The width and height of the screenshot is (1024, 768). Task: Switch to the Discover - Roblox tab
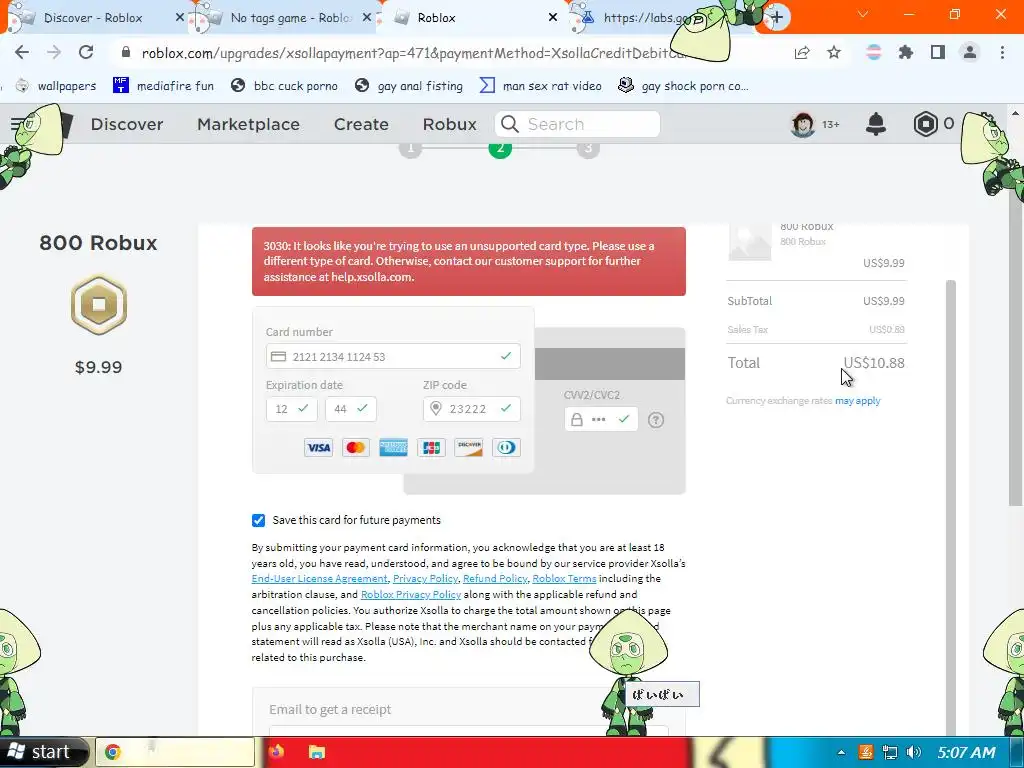pos(93,18)
